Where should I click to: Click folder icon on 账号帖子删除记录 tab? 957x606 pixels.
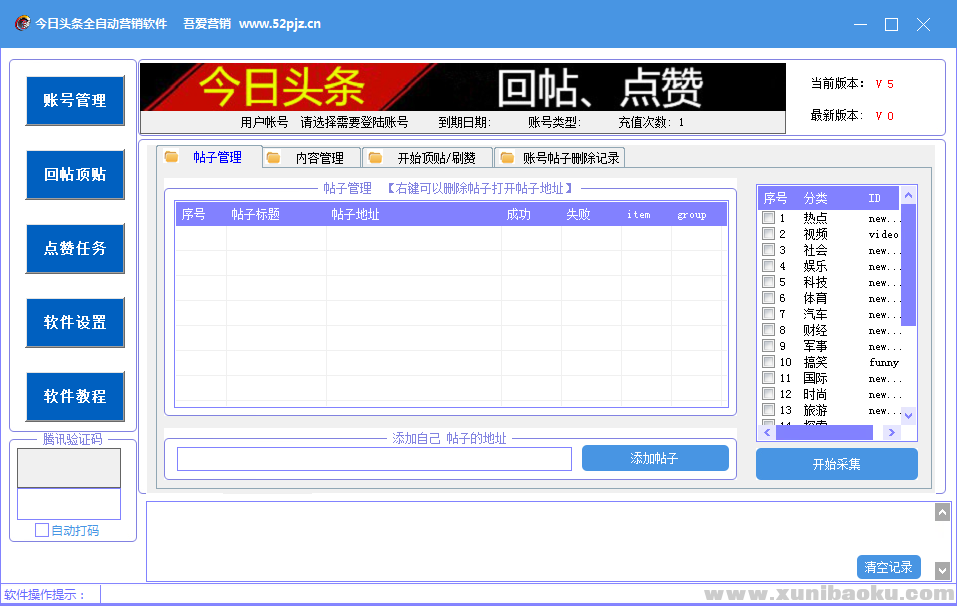click(x=507, y=158)
